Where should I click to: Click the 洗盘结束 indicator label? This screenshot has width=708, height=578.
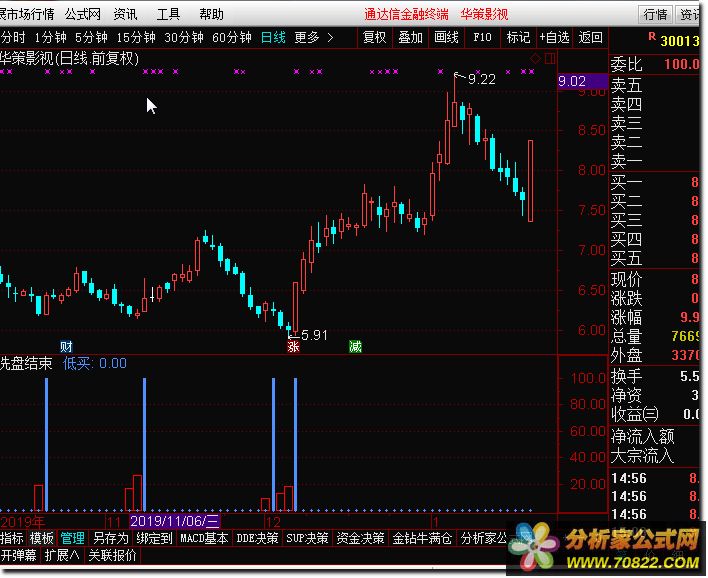point(26,364)
